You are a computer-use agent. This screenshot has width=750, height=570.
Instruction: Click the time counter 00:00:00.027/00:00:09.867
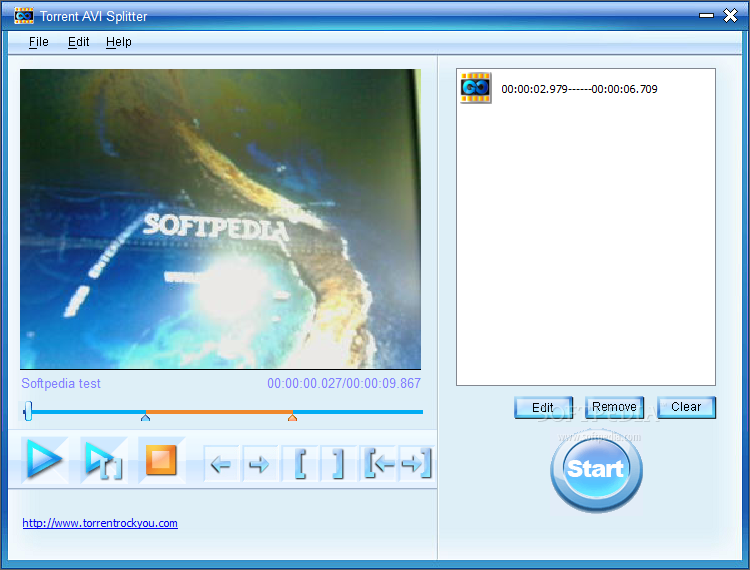(344, 384)
